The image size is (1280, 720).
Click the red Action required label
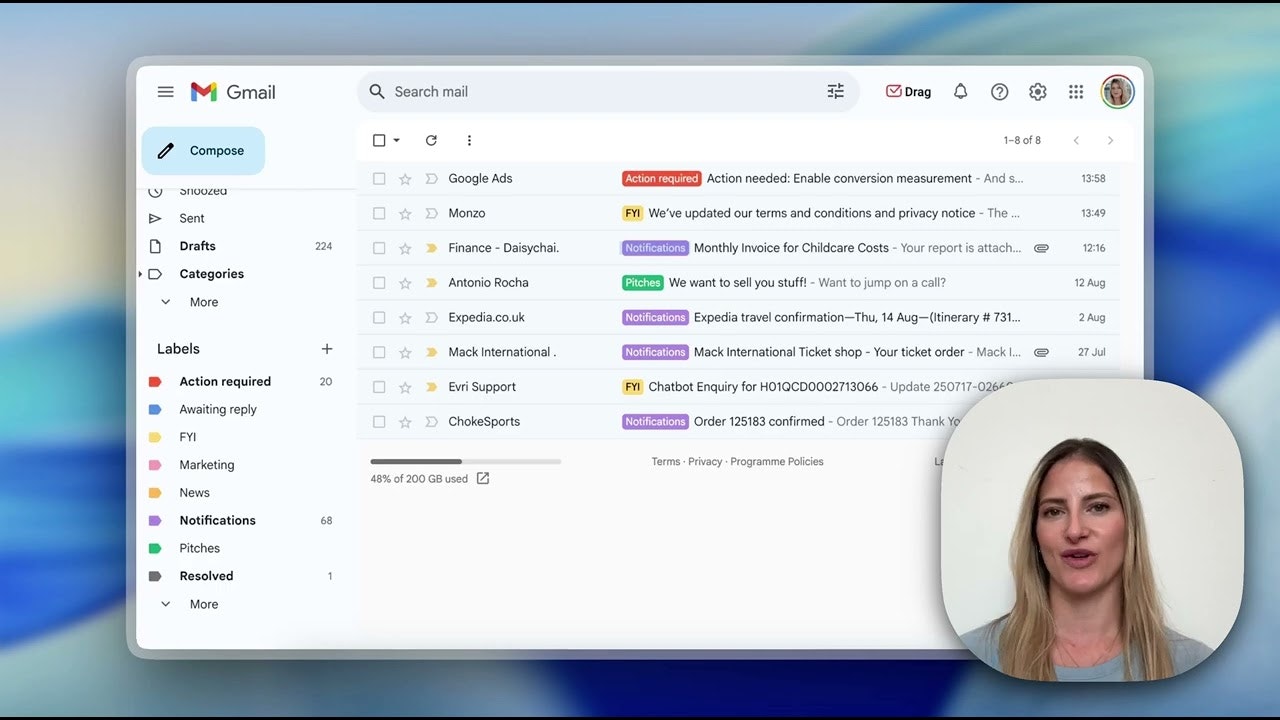click(x=225, y=381)
